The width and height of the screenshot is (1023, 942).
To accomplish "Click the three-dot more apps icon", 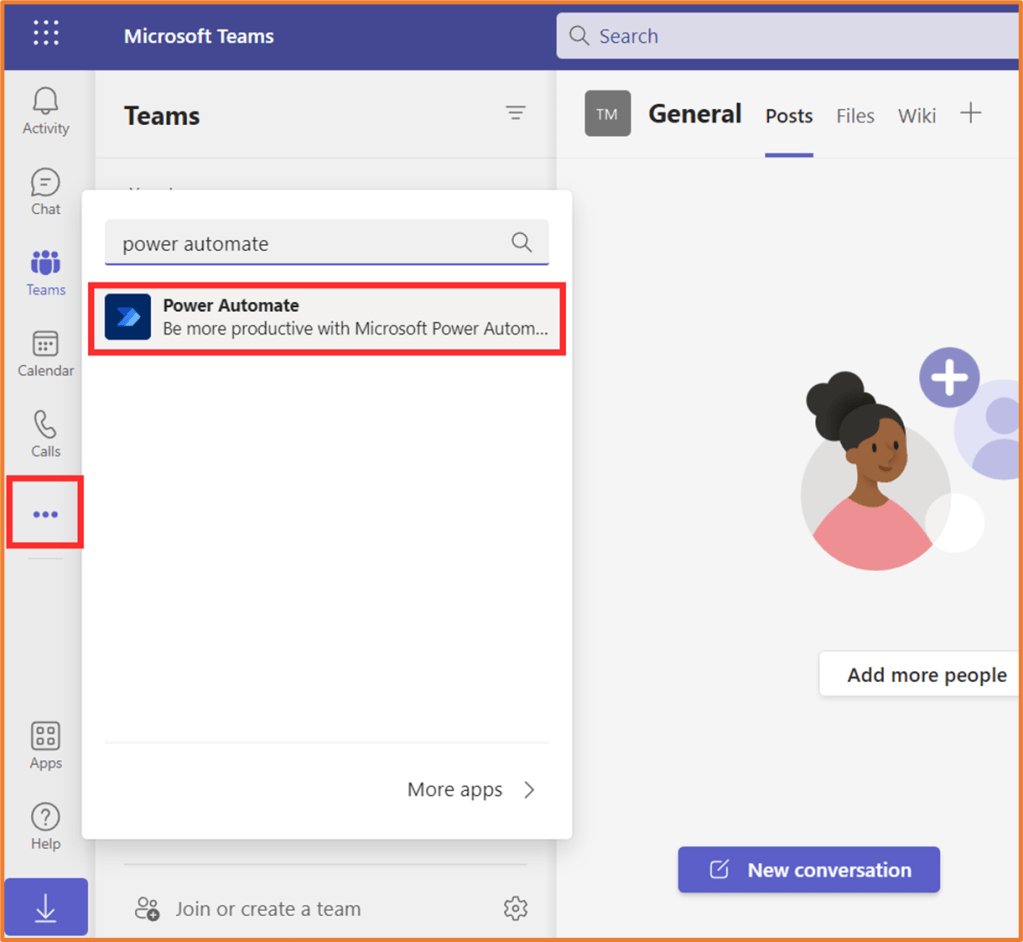I will point(46,514).
